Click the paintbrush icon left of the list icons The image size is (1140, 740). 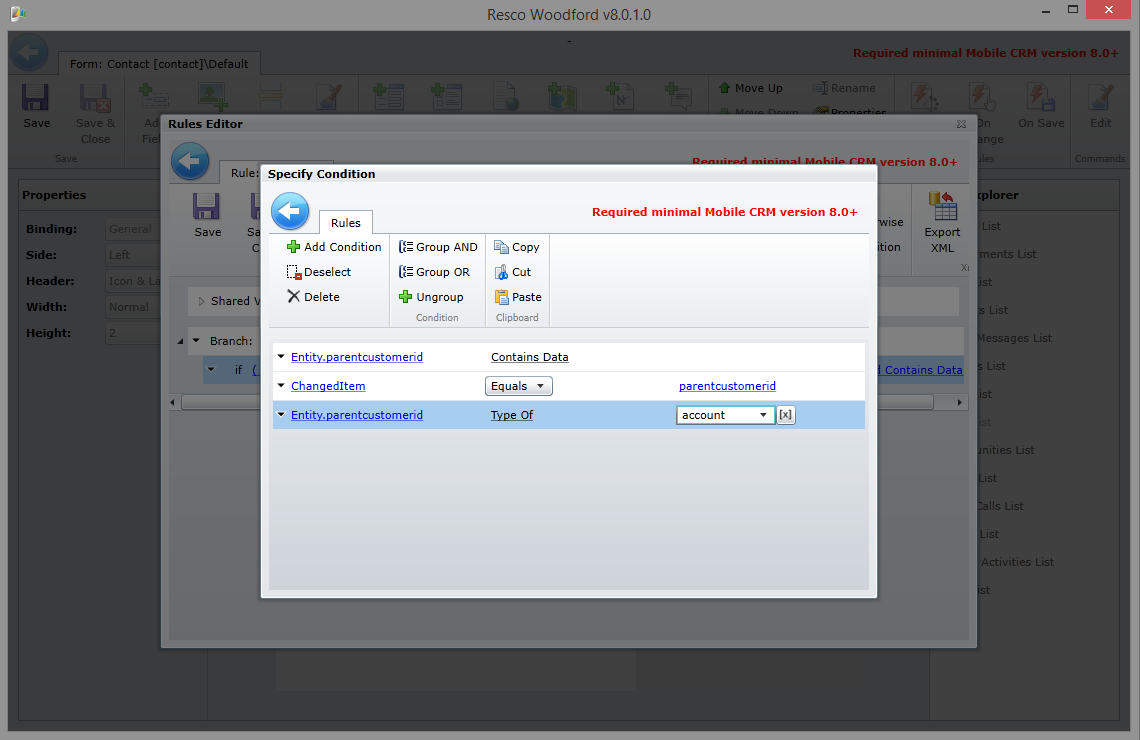click(329, 97)
